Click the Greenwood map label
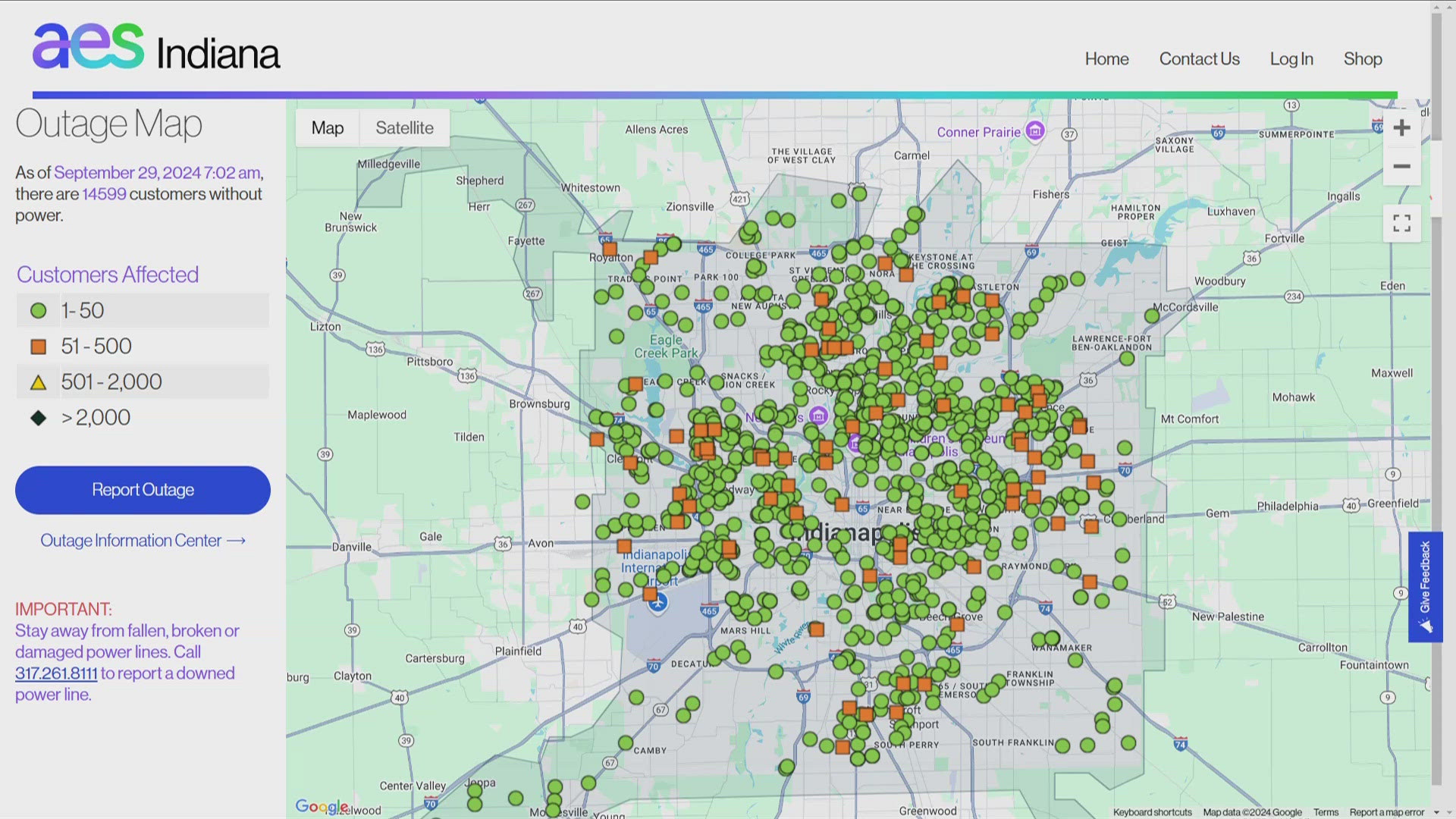Viewport: 1456px width, 819px height. click(x=927, y=811)
